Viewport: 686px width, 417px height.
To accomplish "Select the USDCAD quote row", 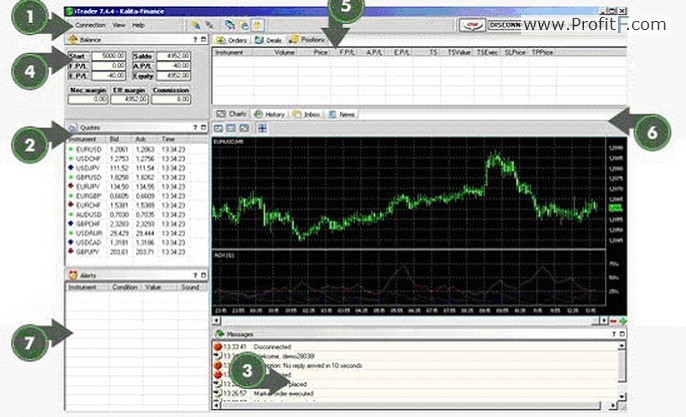I will [x=136, y=242].
